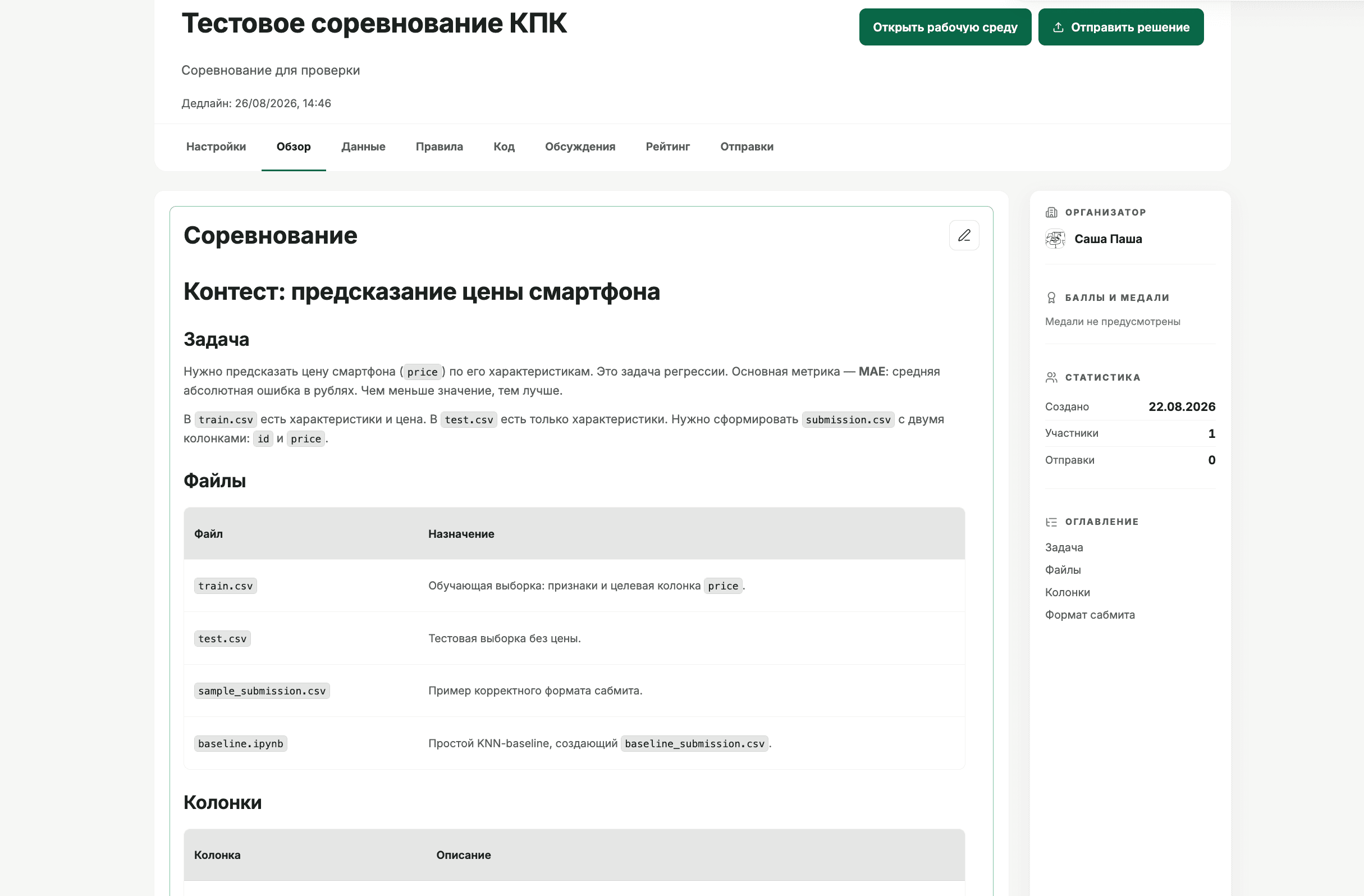Open the Правила tab
Image resolution: width=1364 pixels, height=896 pixels.
coord(439,147)
